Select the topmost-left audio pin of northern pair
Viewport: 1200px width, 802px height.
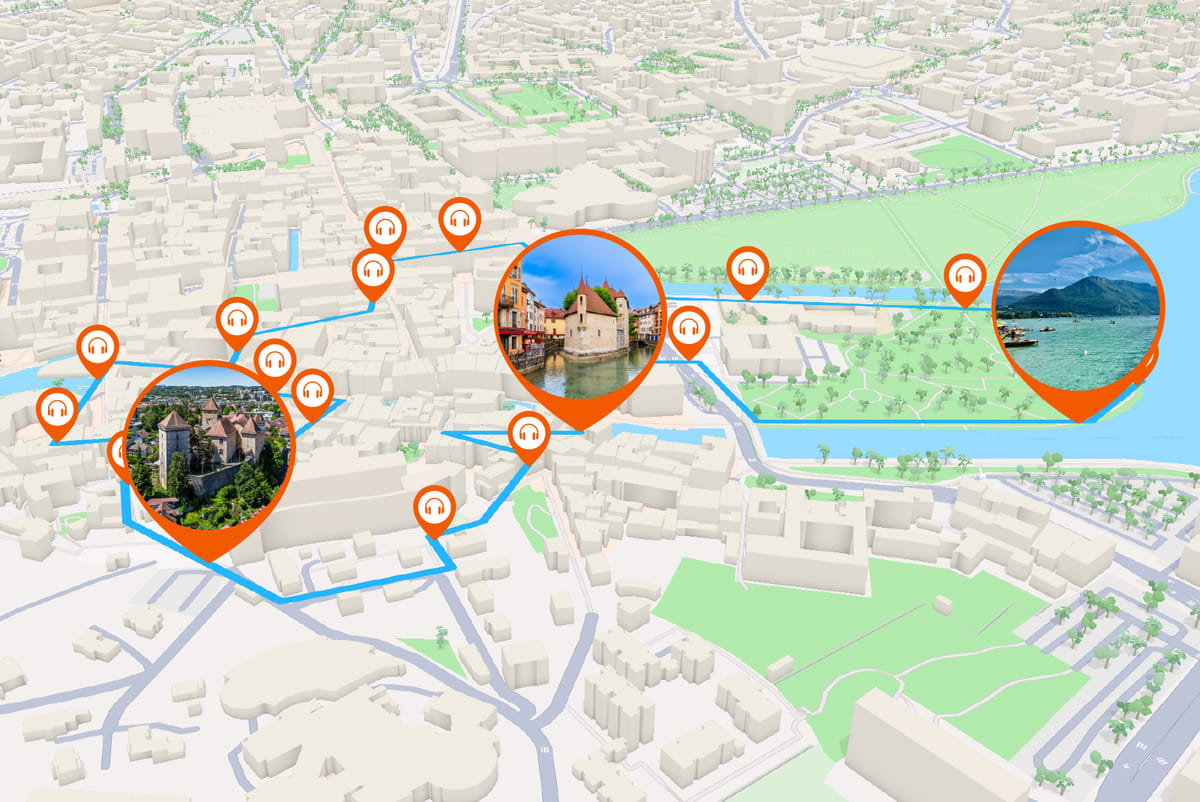click(385, 229)
